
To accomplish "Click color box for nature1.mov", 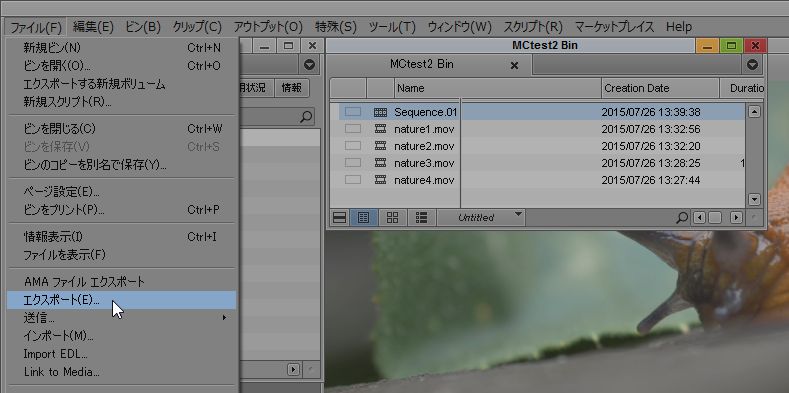I will point(353,129).
